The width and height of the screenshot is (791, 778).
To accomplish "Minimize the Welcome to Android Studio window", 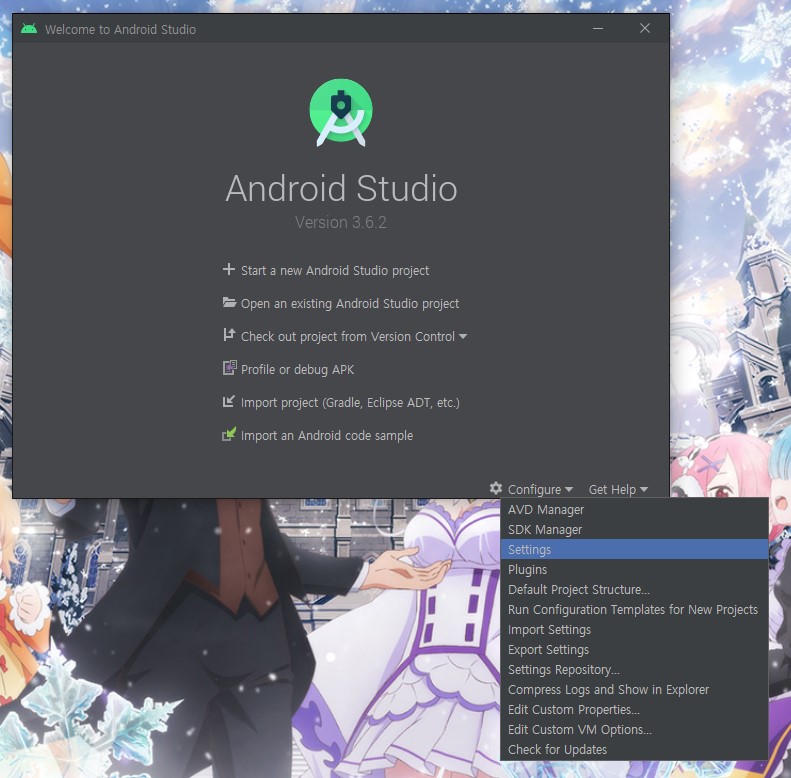I will [x=598, y=29].
